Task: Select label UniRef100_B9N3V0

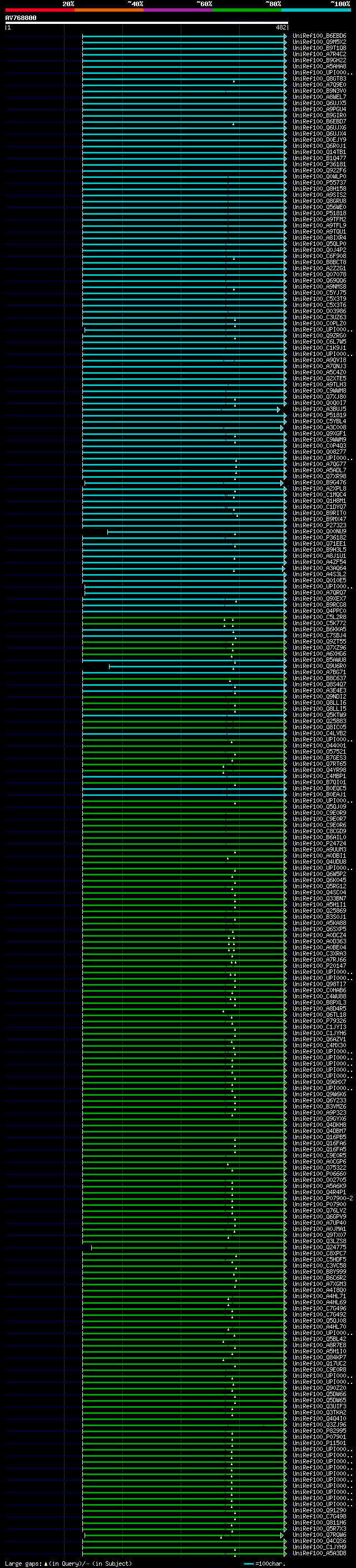Action: (x=319, y=91)
